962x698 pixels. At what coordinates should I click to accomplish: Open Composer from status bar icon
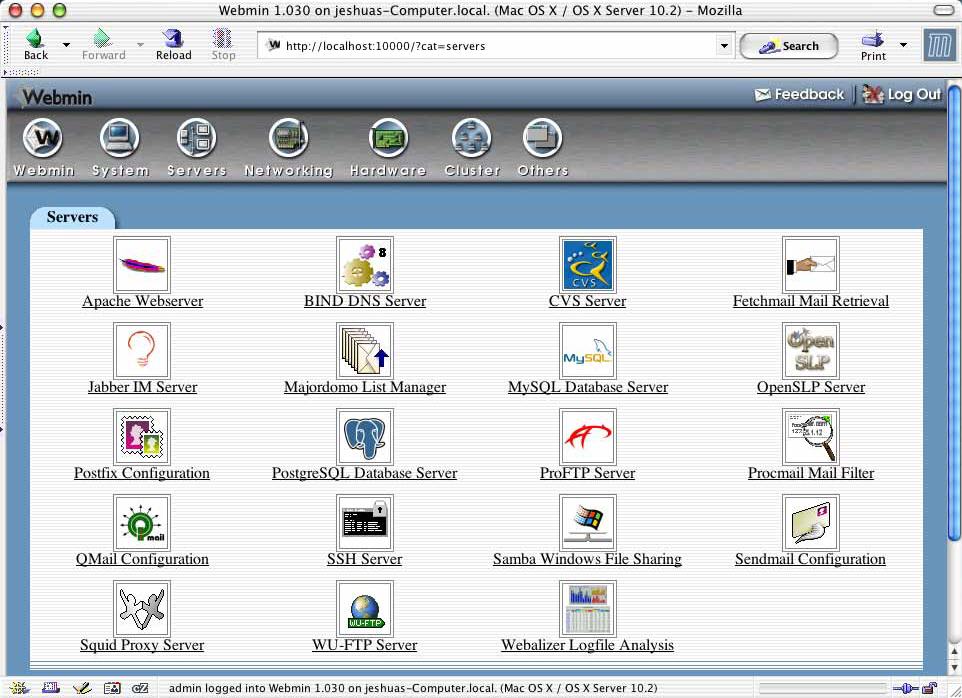point(82,688)
